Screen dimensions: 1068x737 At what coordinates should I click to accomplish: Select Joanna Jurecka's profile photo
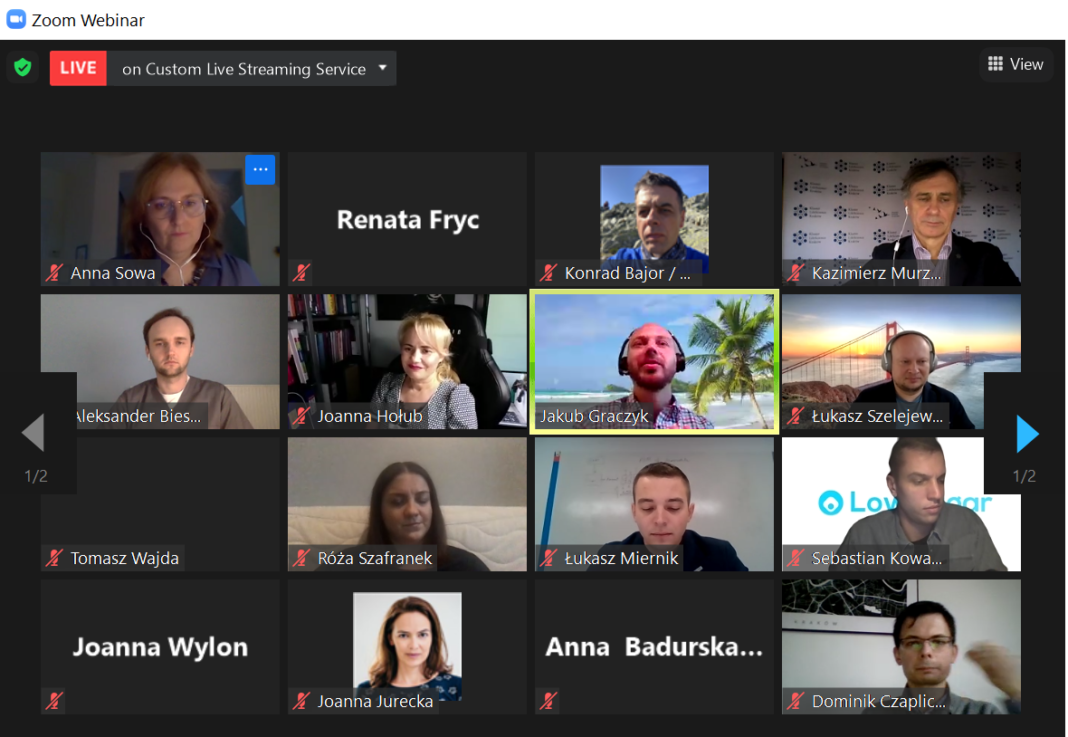point(407,646)
